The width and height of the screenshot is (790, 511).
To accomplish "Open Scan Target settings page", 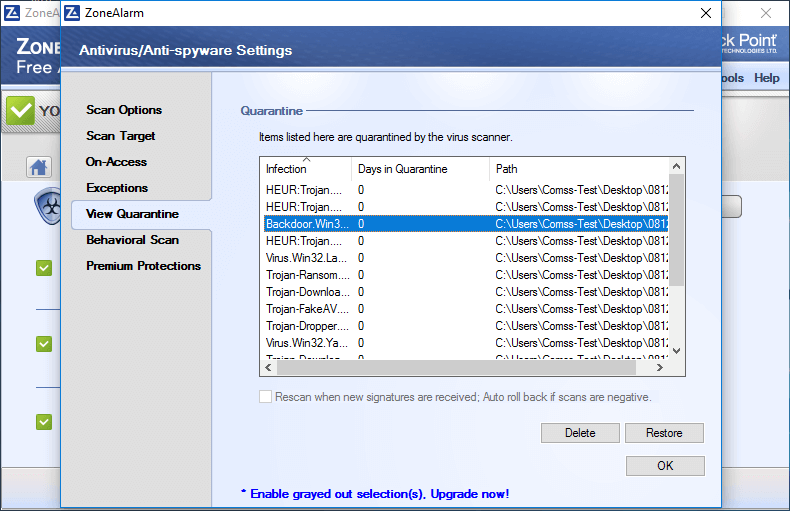I will [120, 136].
